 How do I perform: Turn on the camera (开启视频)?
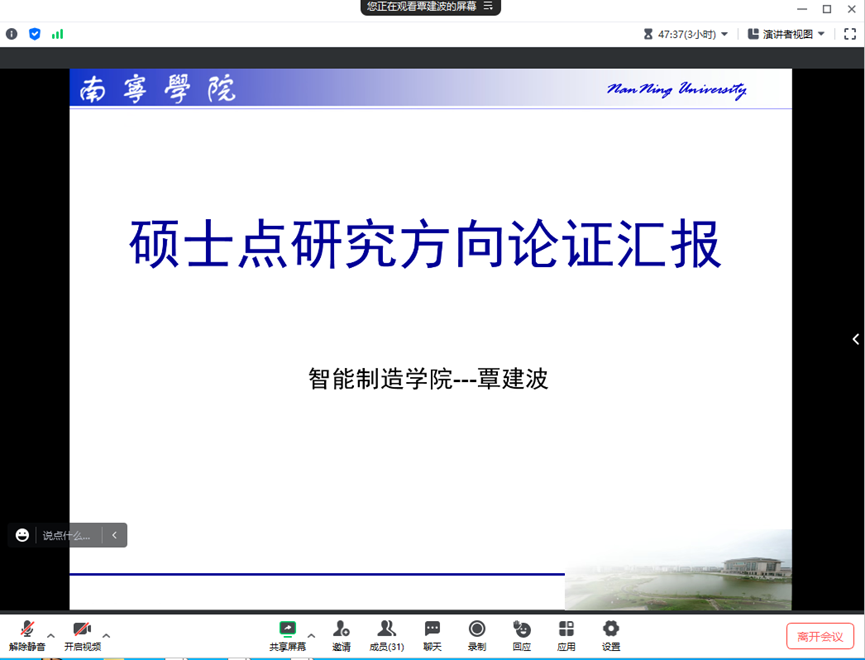(82, 634)
